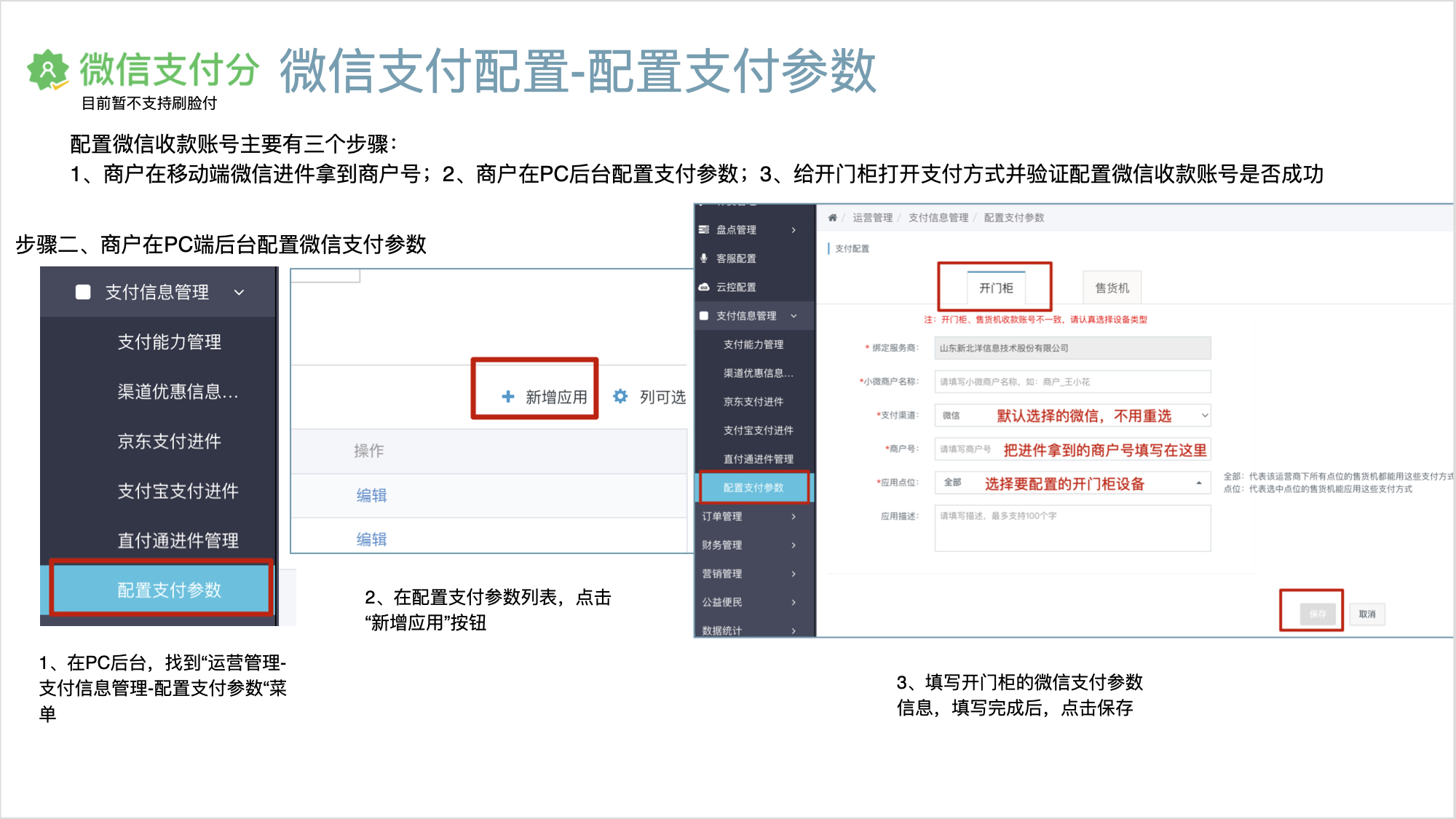
Task: Select 支付能力管理 in the small dark sidebar
Action: tap(753, 344)
